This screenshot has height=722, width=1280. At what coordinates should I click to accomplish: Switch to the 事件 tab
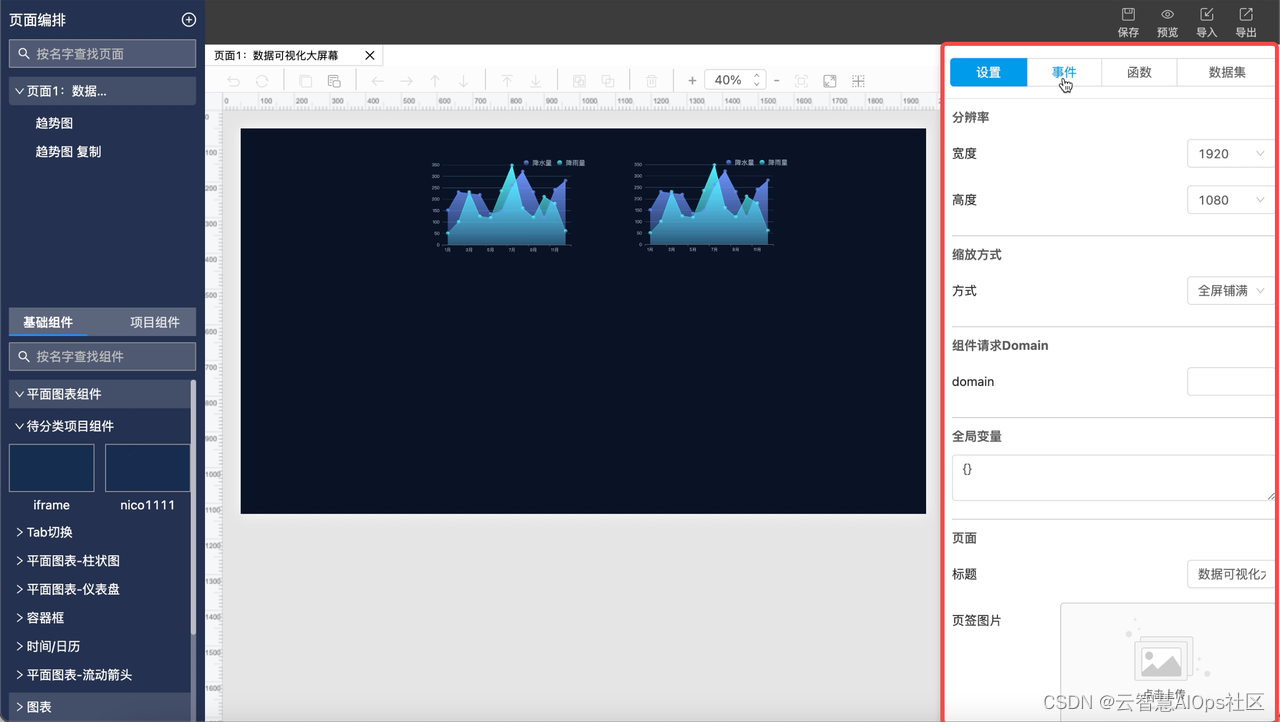[1064, 72]
